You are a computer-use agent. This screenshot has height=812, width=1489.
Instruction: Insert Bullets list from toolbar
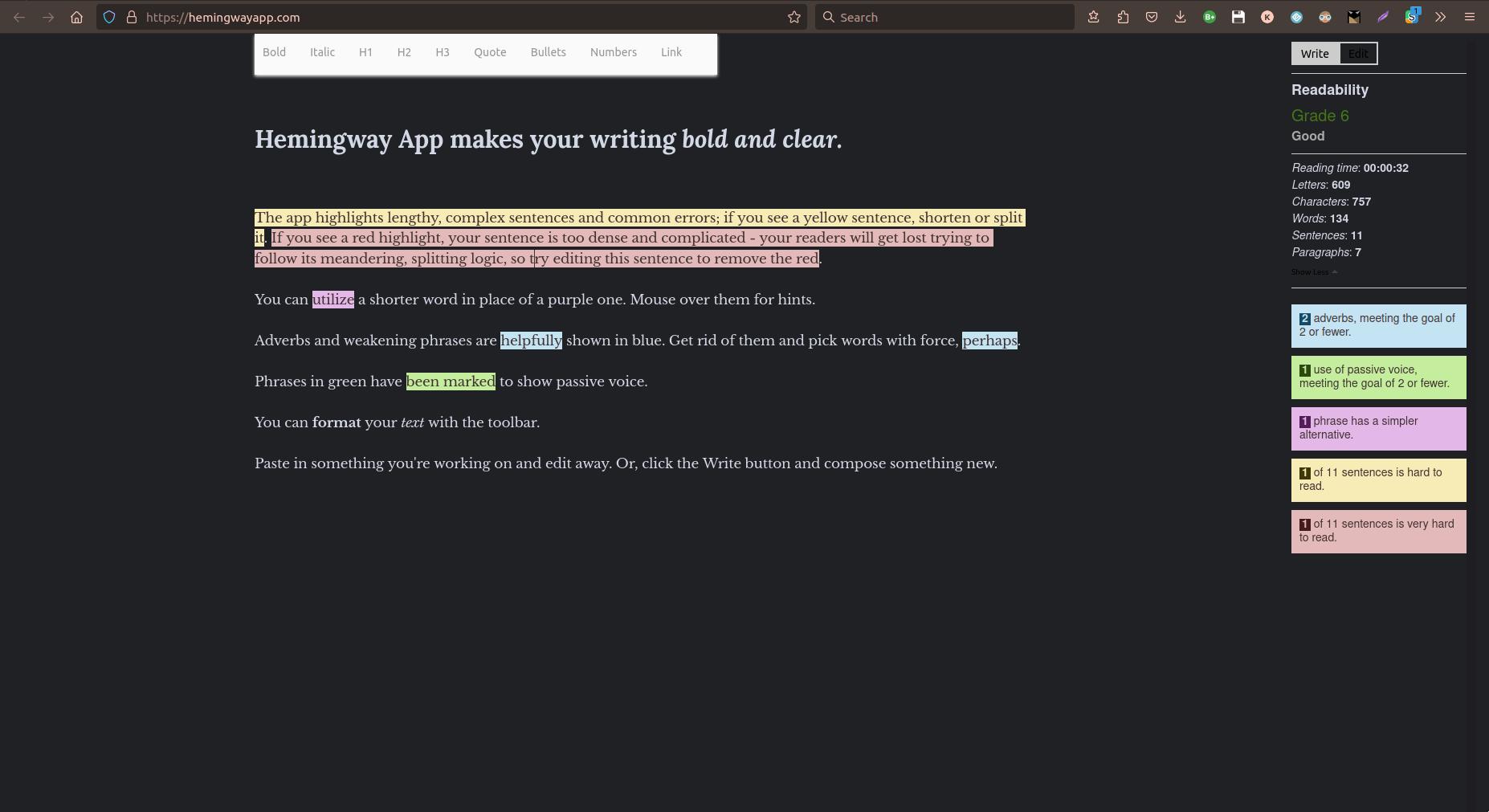pyautogui.click(x=548, y=52)
